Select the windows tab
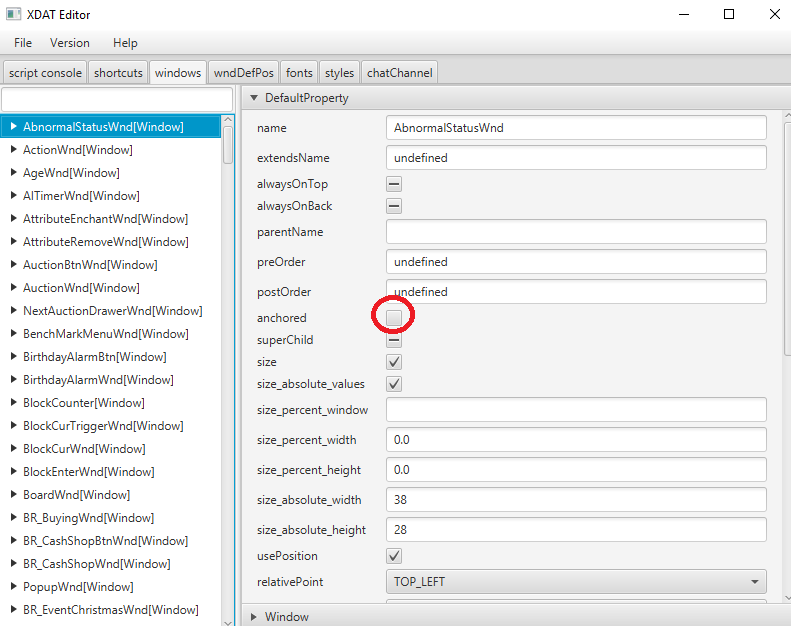The width and height of the screenshot is (791, 626). 178,73
